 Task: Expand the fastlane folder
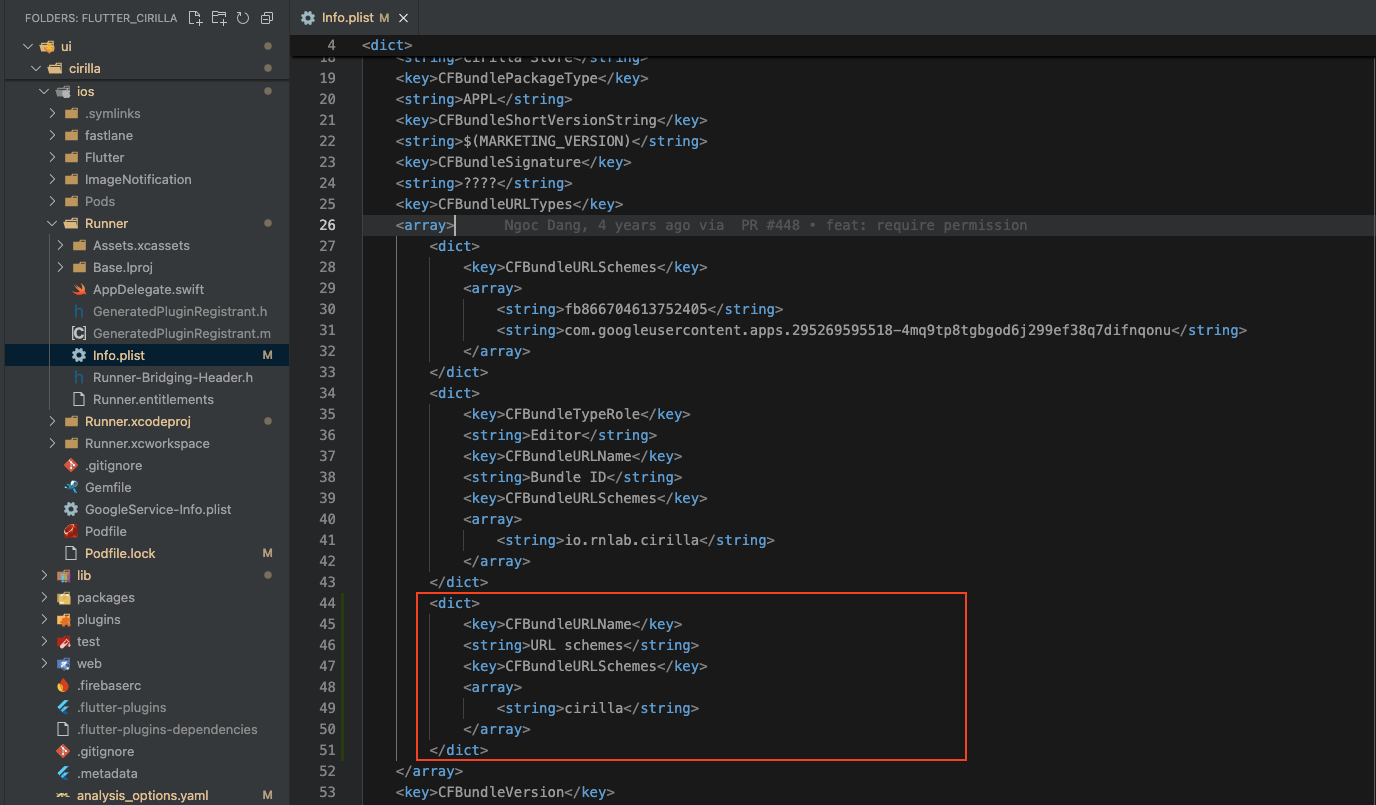(52, 135)
